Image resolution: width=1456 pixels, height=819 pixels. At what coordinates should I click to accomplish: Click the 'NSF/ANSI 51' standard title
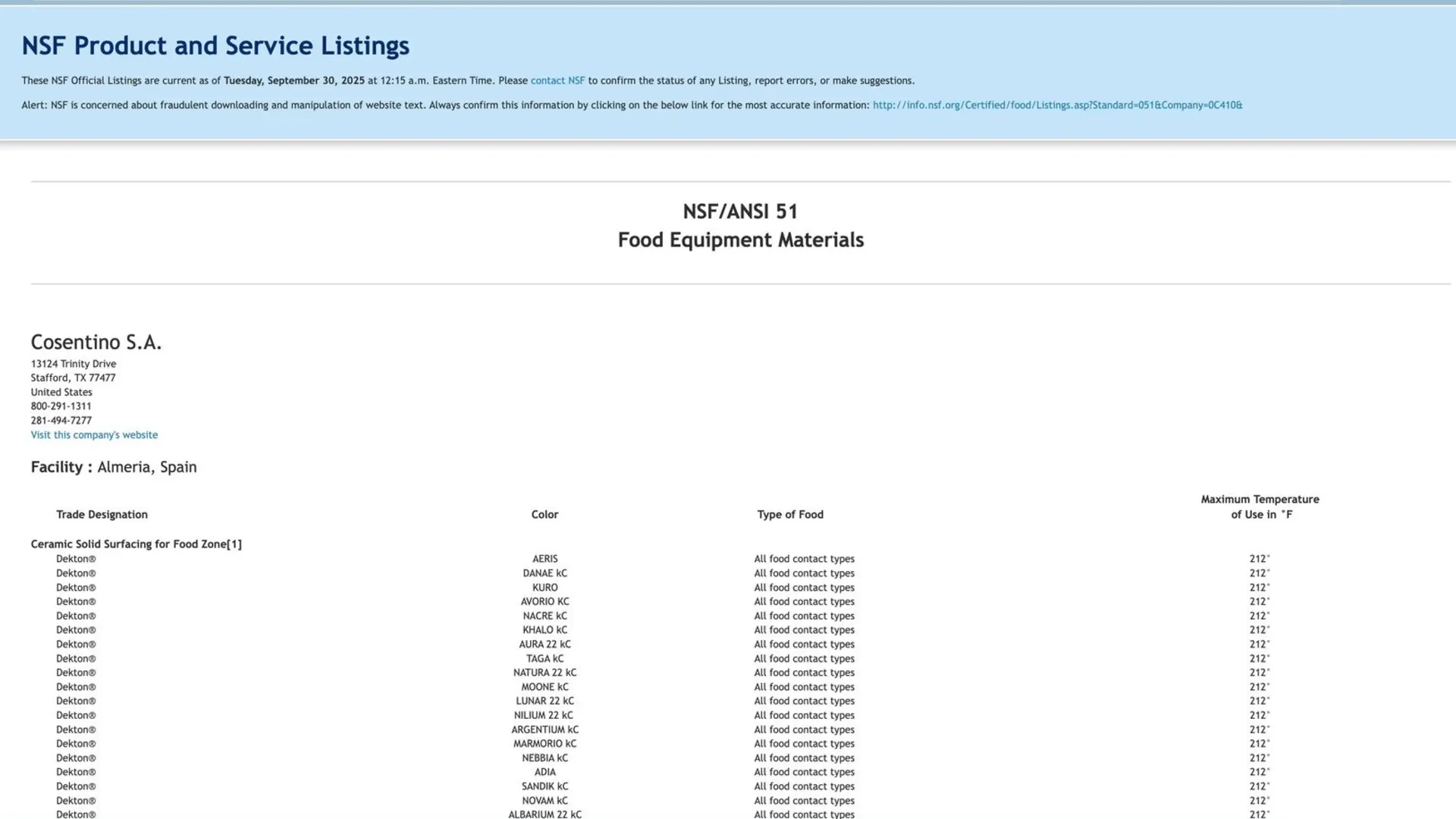click(x=740, y=212)
